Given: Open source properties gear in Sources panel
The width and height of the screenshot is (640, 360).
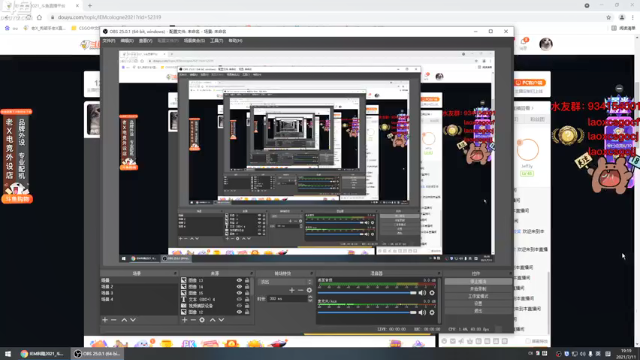Looking at the screenshot, I should point(202,320).
